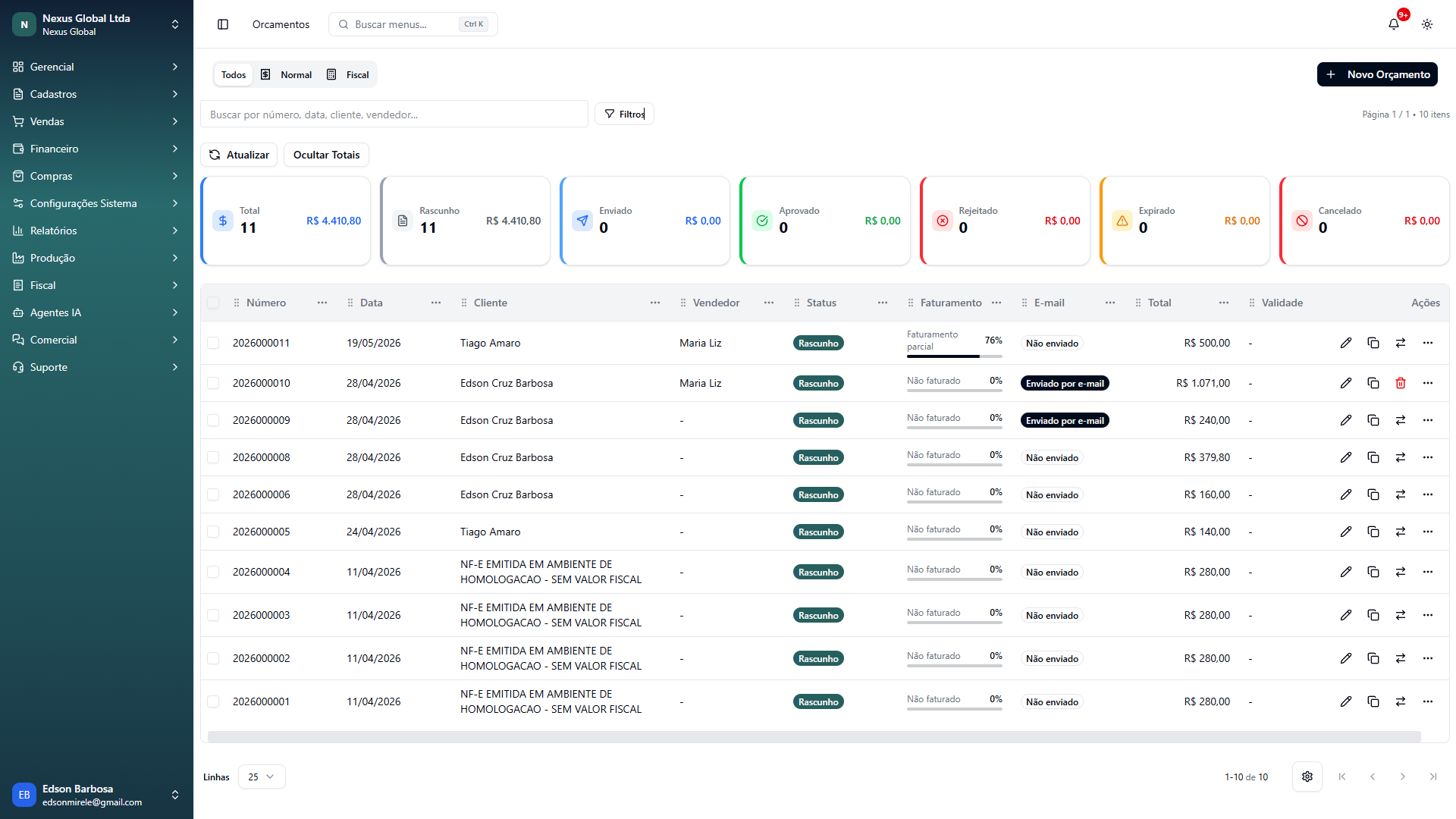
Task: Select checkbox for quote 2026000011
Action: point(213,343)
